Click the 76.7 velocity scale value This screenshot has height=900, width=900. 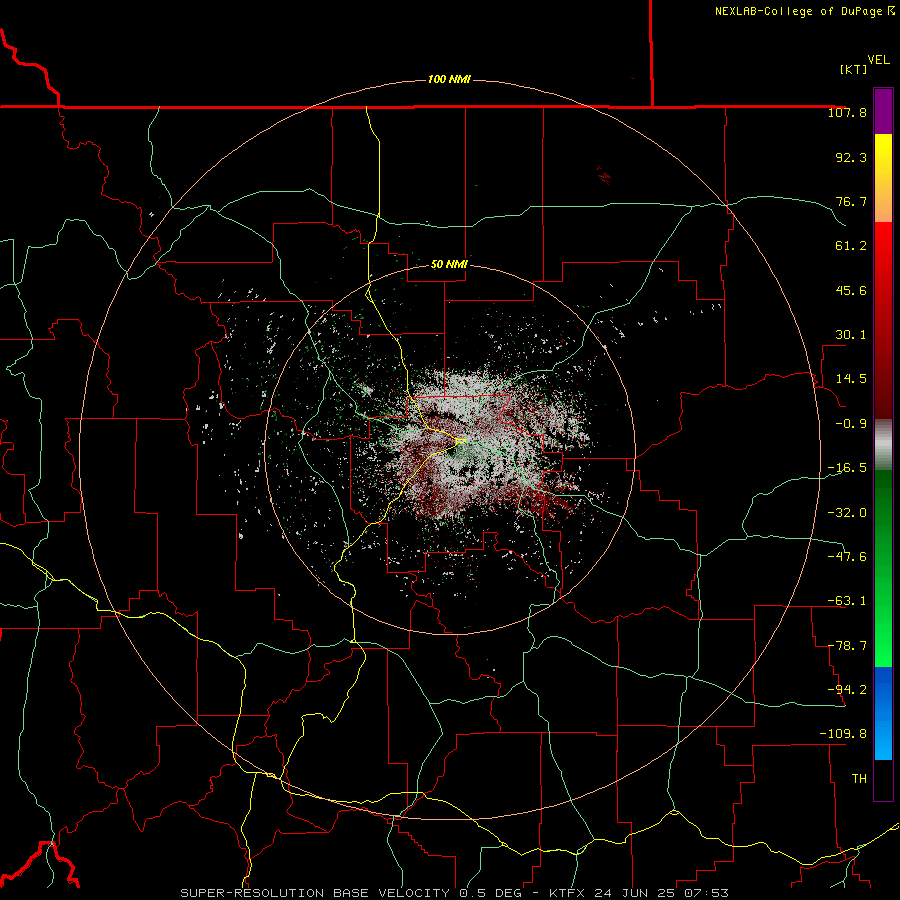pyautogui.click(x=851, y=201)
